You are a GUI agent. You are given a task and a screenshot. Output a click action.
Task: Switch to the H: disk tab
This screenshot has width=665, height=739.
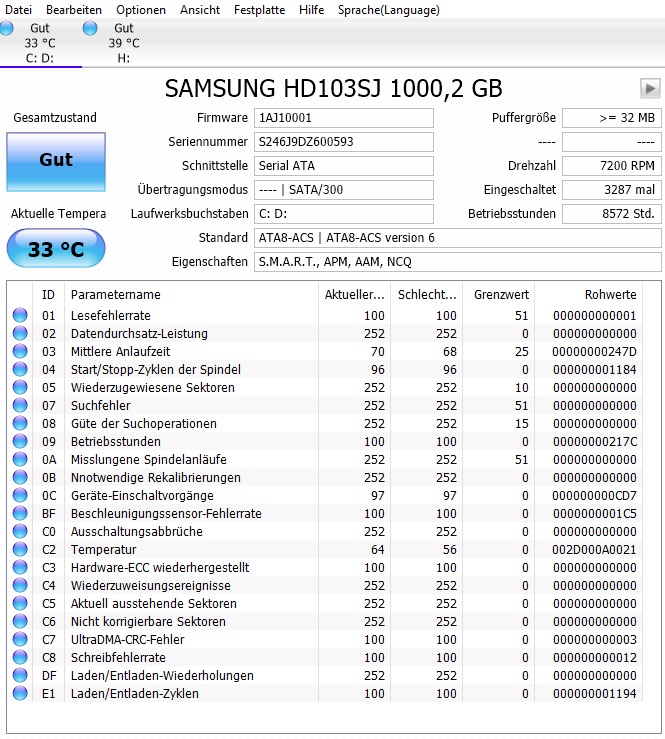pyautogui.click(x=123, y=43)
